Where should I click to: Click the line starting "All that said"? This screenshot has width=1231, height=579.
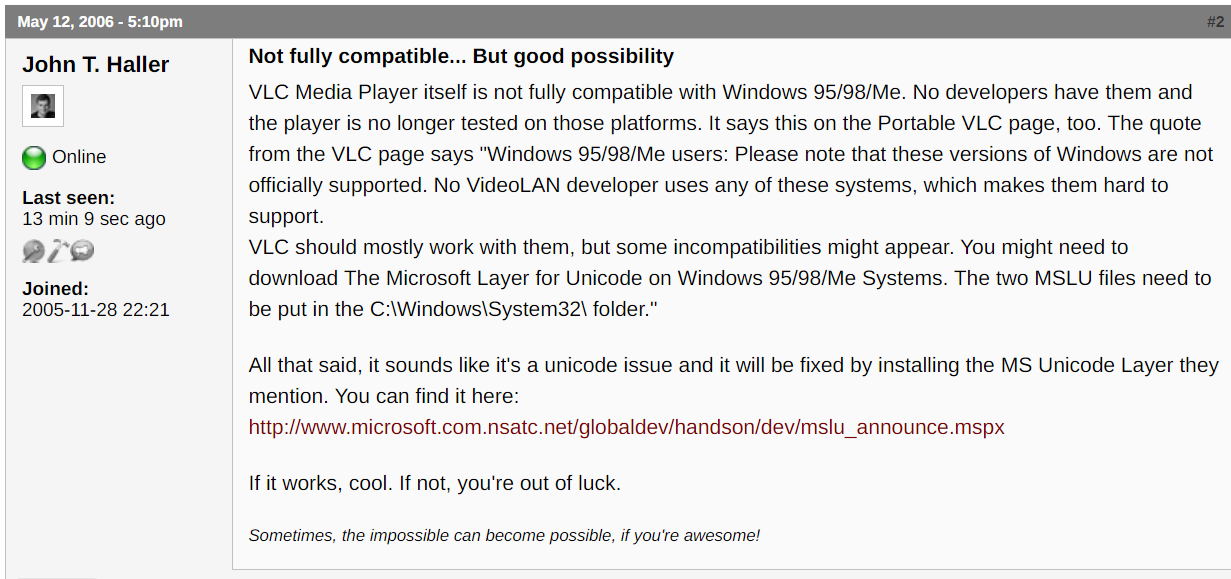click(x=733, y=366)
